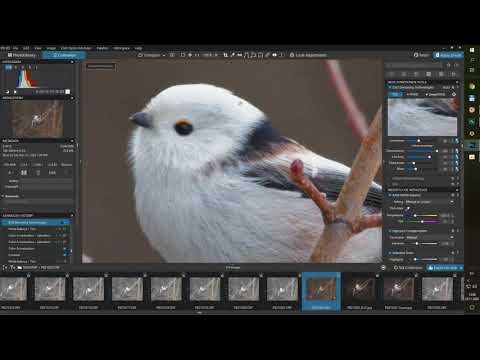Open Nik Collection
Viewport: 480px width, 360px height.
(x=408, y=268)
